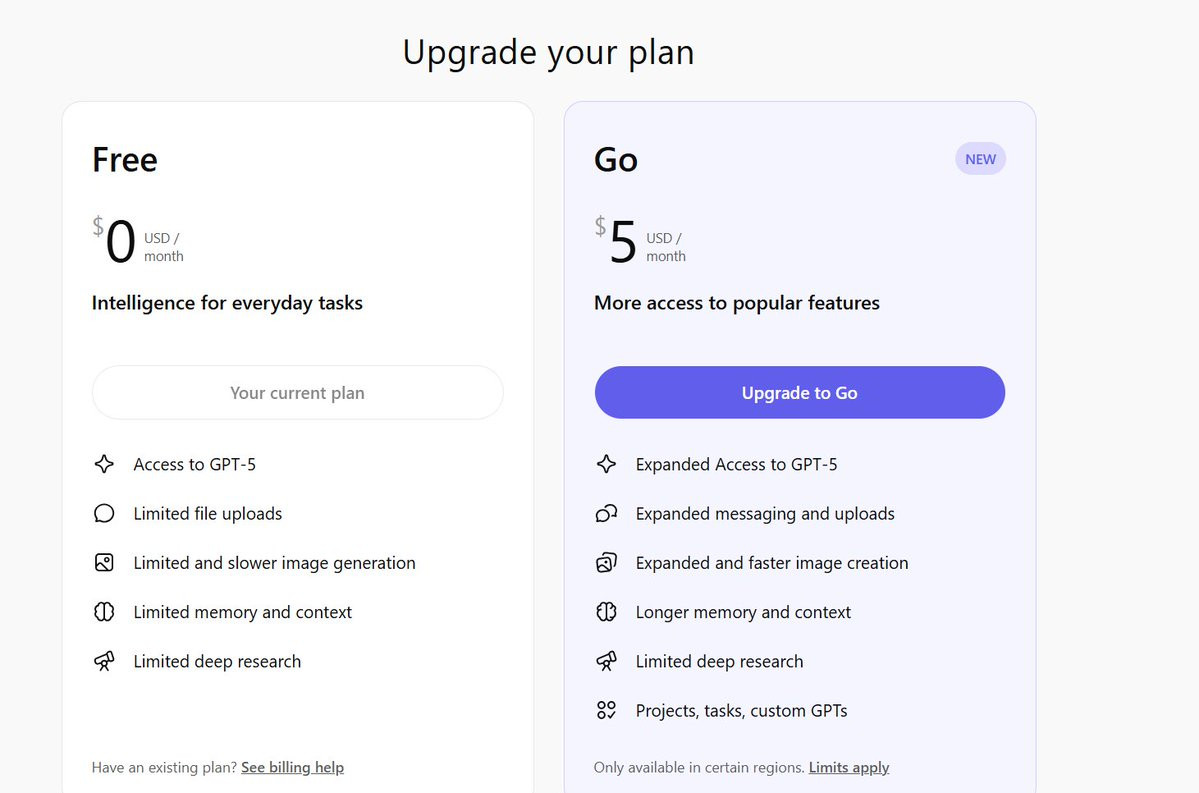
Task: Click the chat bubble icon for Limited file uploads
Action: click(104, 514)
